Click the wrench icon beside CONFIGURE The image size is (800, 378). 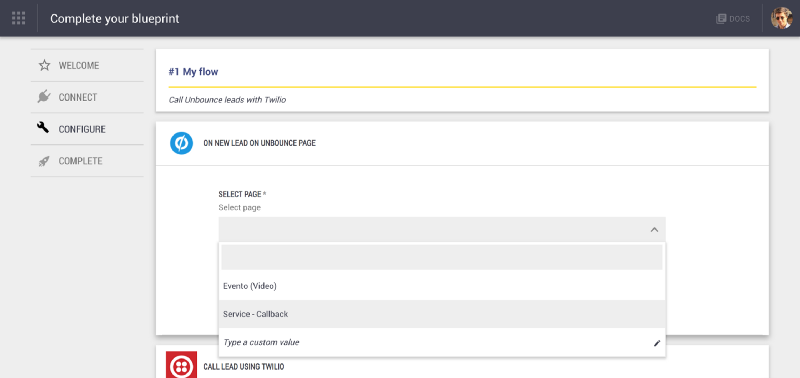(44, 128)
